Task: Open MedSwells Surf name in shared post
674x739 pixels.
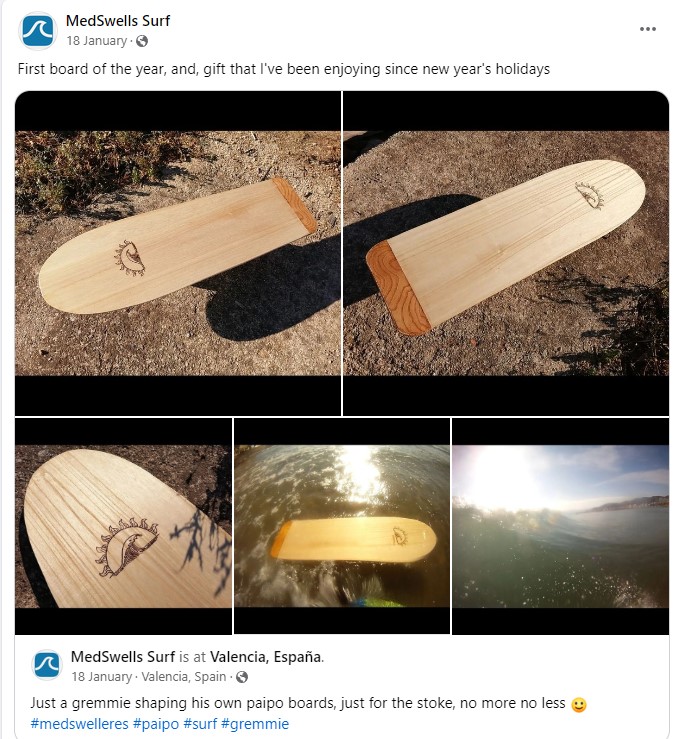Action: pyautogui.click(x=123, y=657)
